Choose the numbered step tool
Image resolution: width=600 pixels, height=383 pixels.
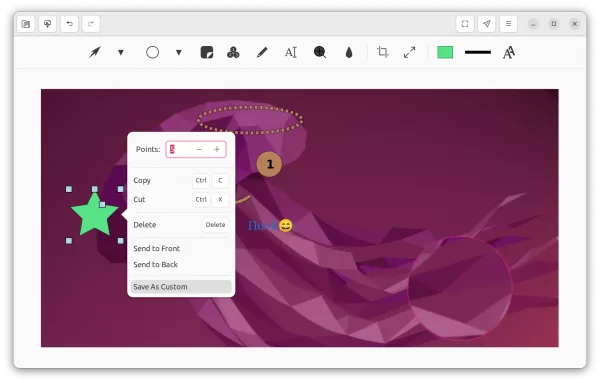233,52
